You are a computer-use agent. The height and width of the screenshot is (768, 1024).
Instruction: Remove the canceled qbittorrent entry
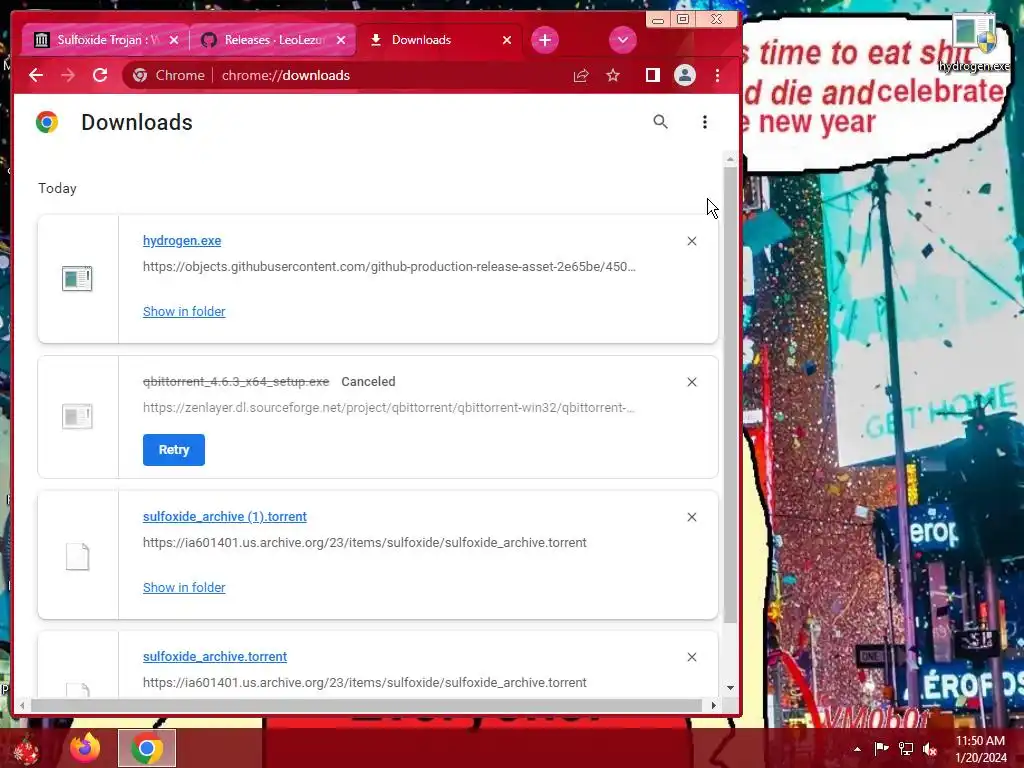tap(692, 382)
